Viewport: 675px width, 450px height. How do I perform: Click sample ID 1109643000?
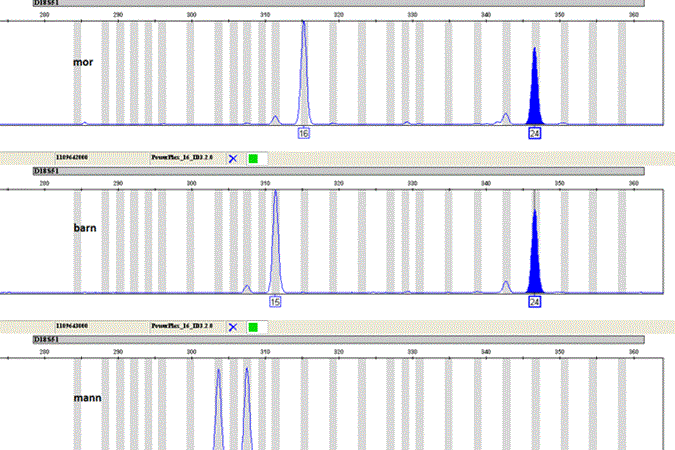(72, 326)
